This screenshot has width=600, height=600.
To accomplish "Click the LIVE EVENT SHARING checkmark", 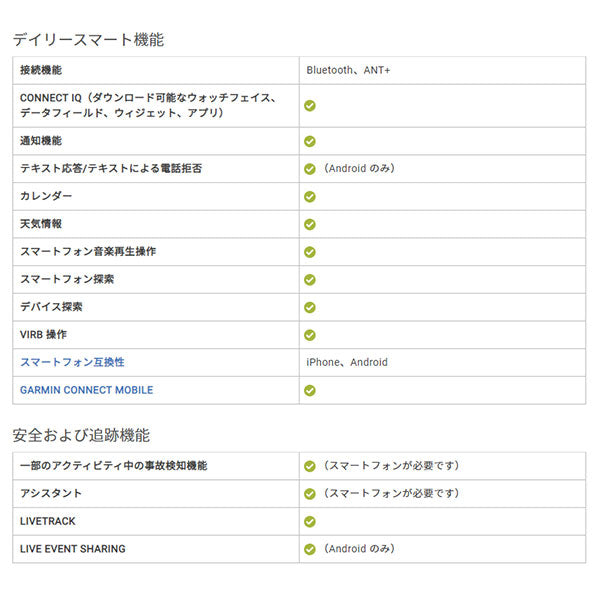I will 310,549.
